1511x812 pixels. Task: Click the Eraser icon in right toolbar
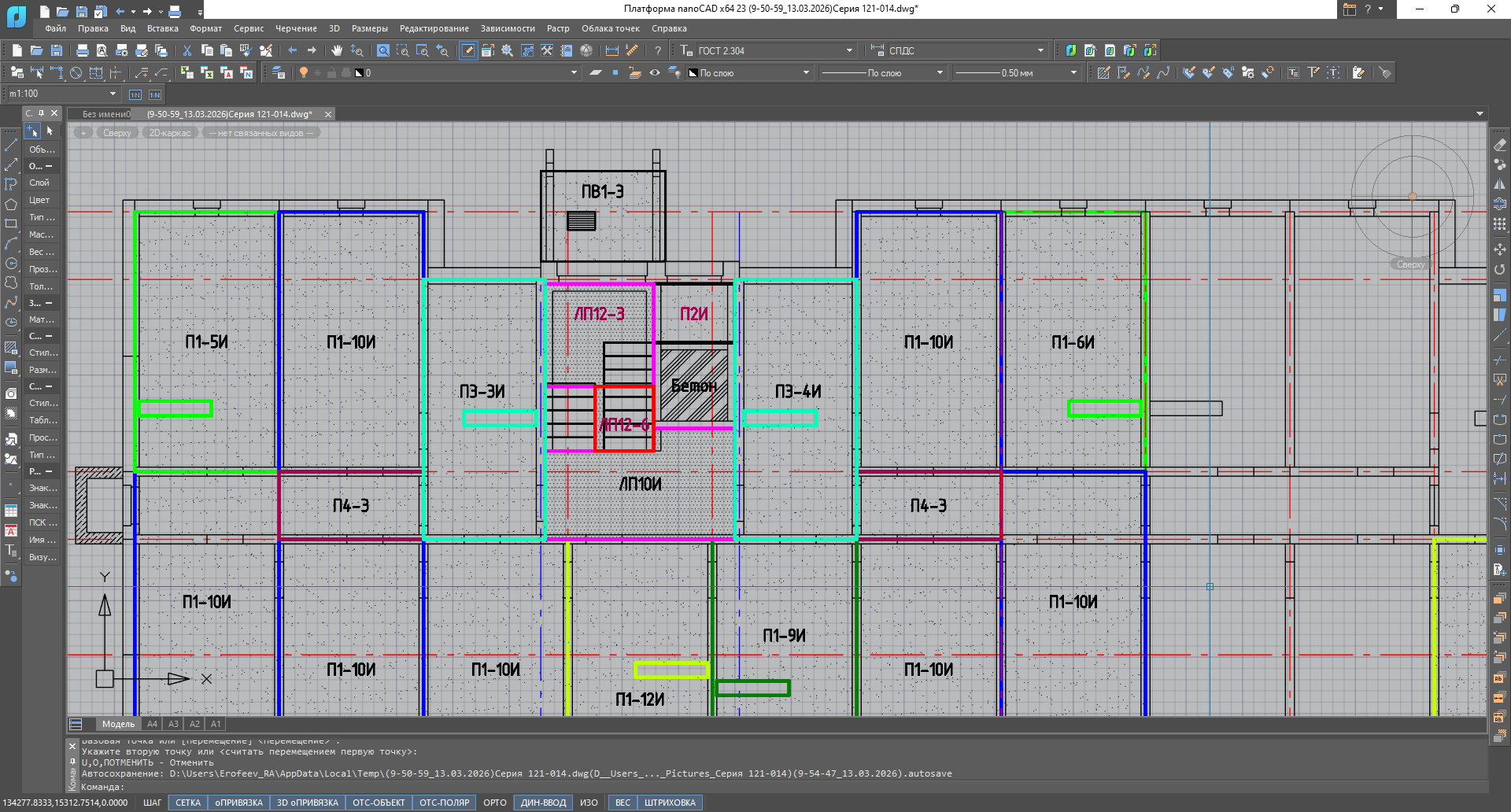(1500, 145)
